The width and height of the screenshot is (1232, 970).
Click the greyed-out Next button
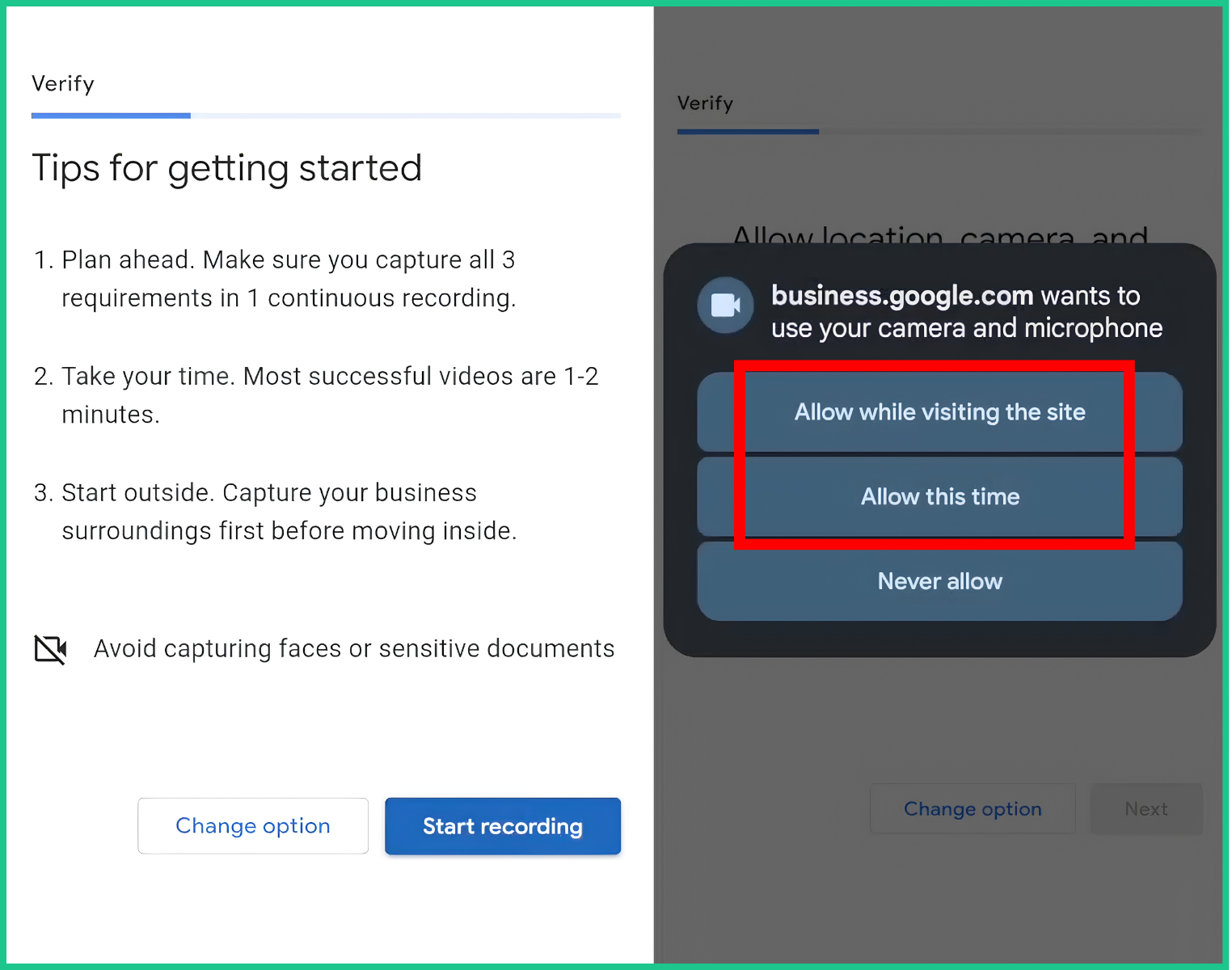1146,808
